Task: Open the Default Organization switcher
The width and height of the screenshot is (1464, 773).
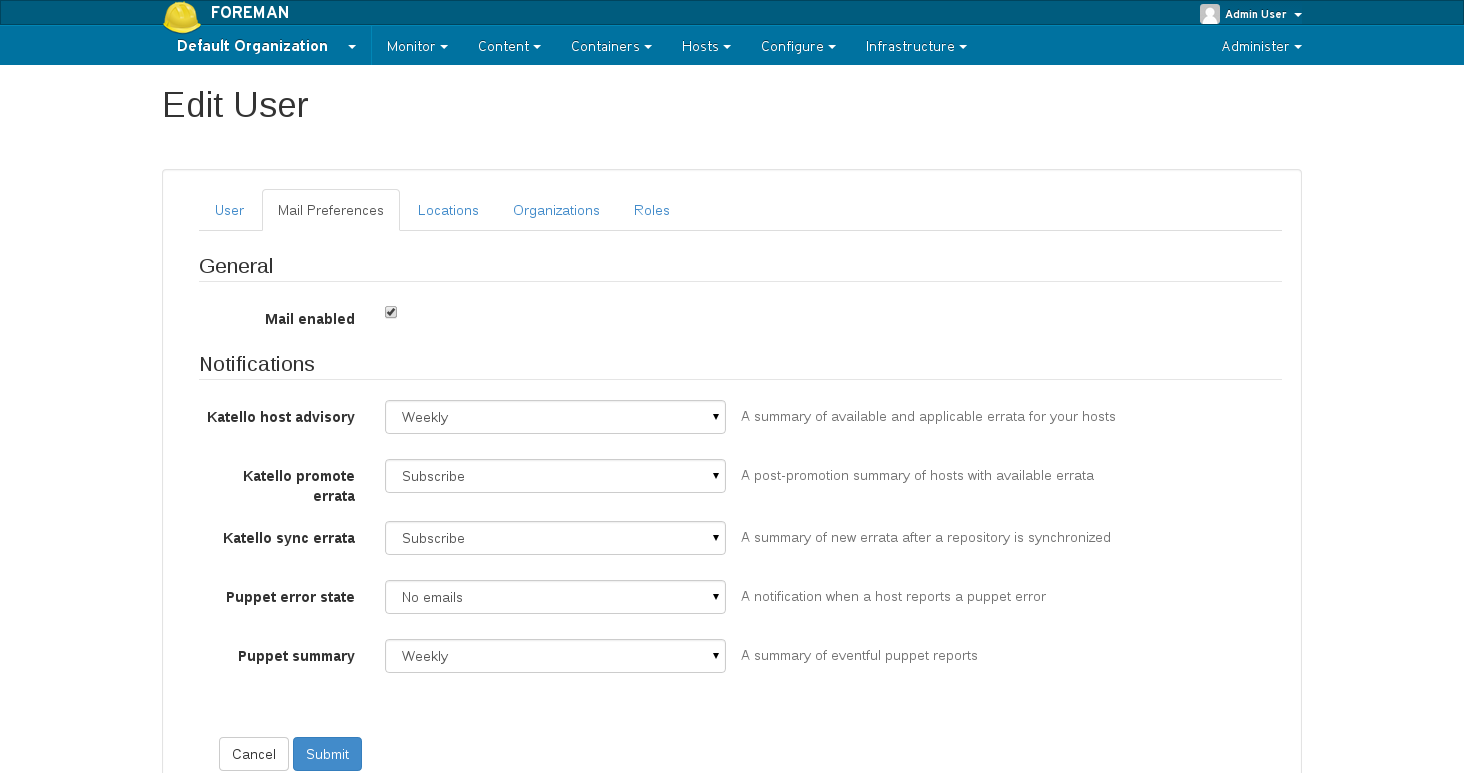Action: point(266,46)
